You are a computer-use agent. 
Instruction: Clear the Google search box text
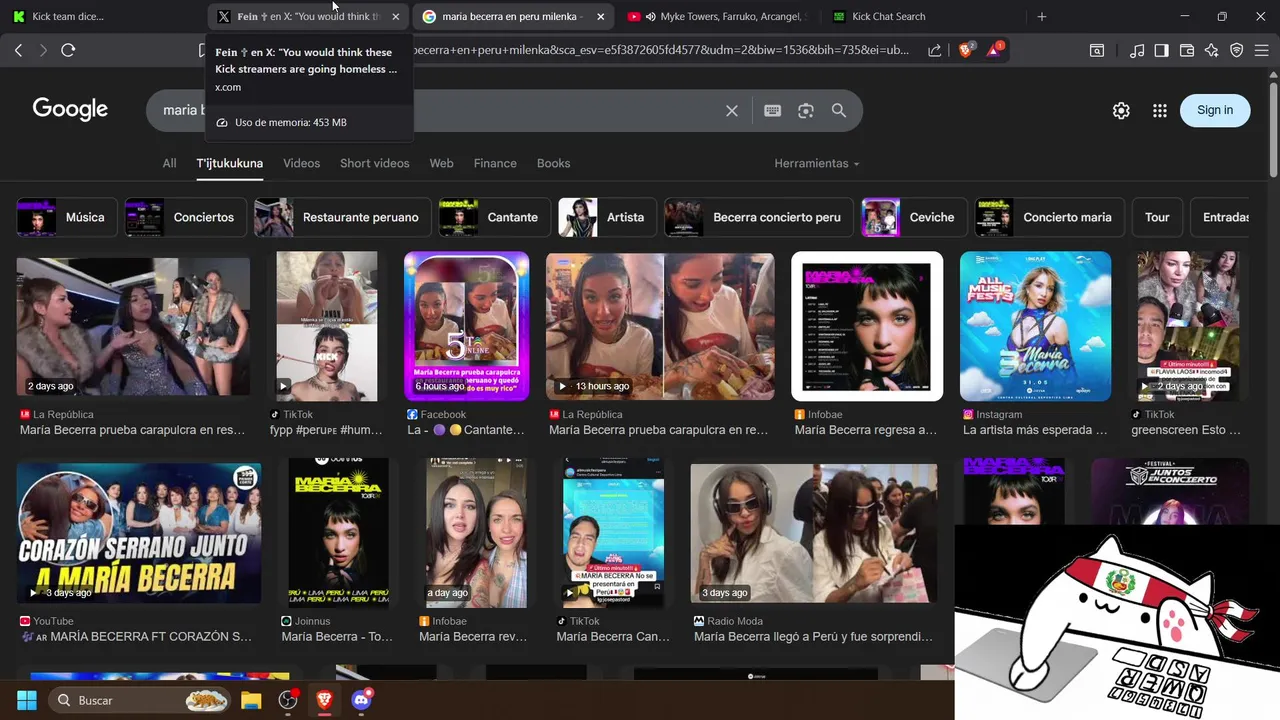click(732, 111)
